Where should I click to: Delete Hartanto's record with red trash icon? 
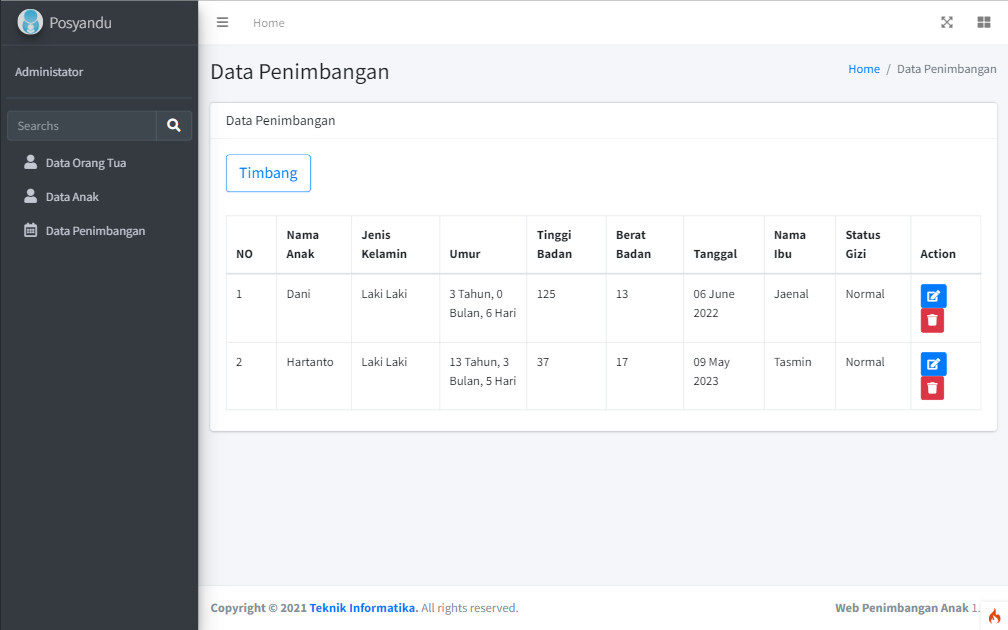(932, 388)
